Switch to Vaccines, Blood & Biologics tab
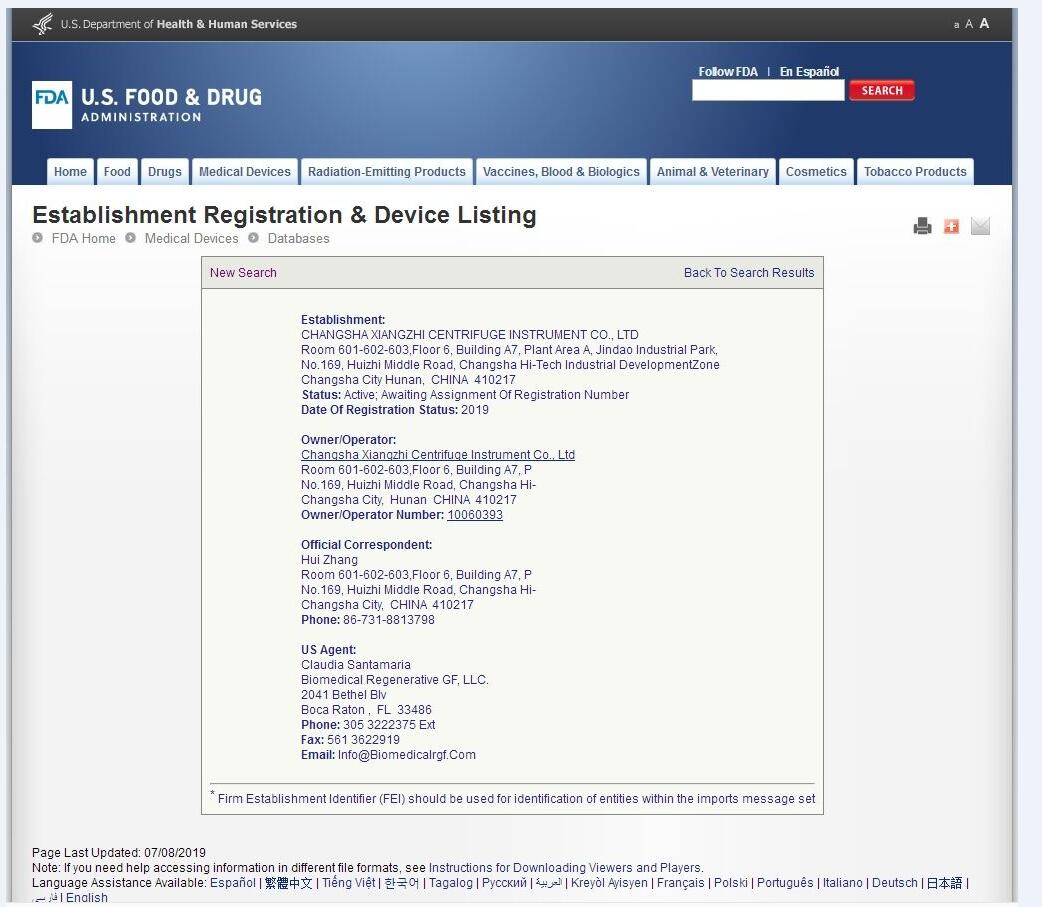 (561, 172)
